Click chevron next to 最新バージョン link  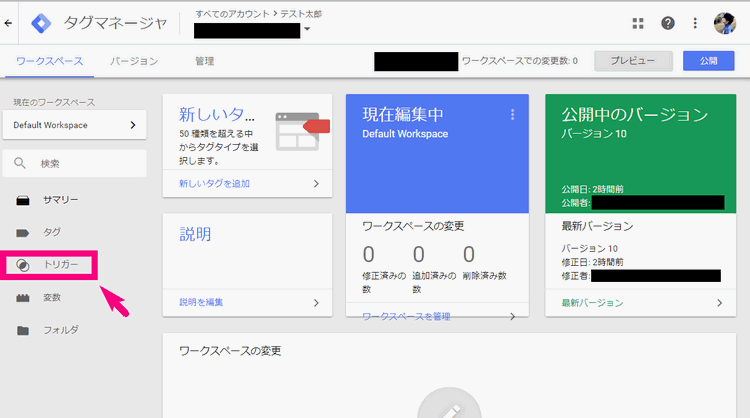click(719, 303)
